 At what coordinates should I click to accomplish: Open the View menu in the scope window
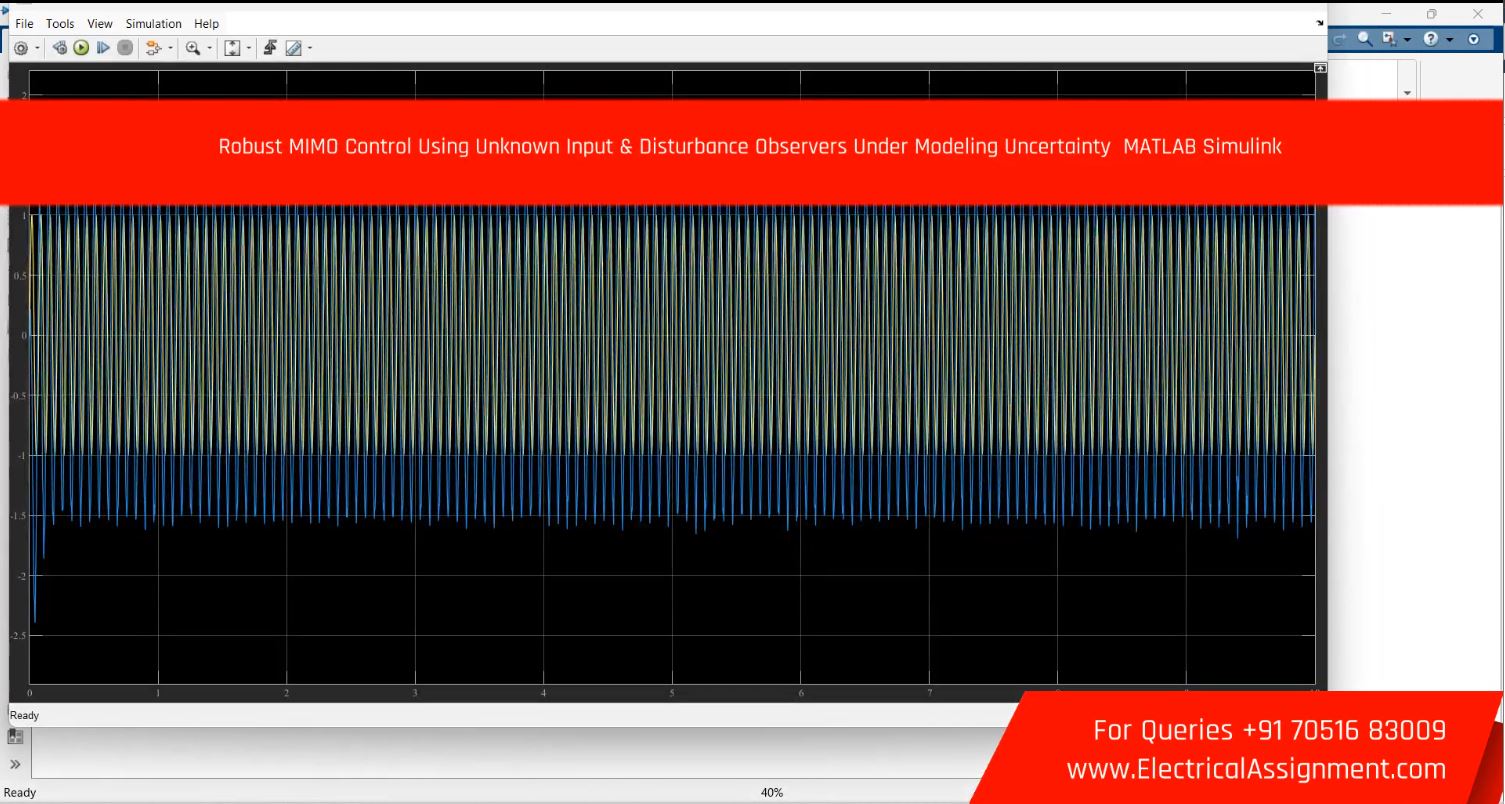click(x=100, y=24)
